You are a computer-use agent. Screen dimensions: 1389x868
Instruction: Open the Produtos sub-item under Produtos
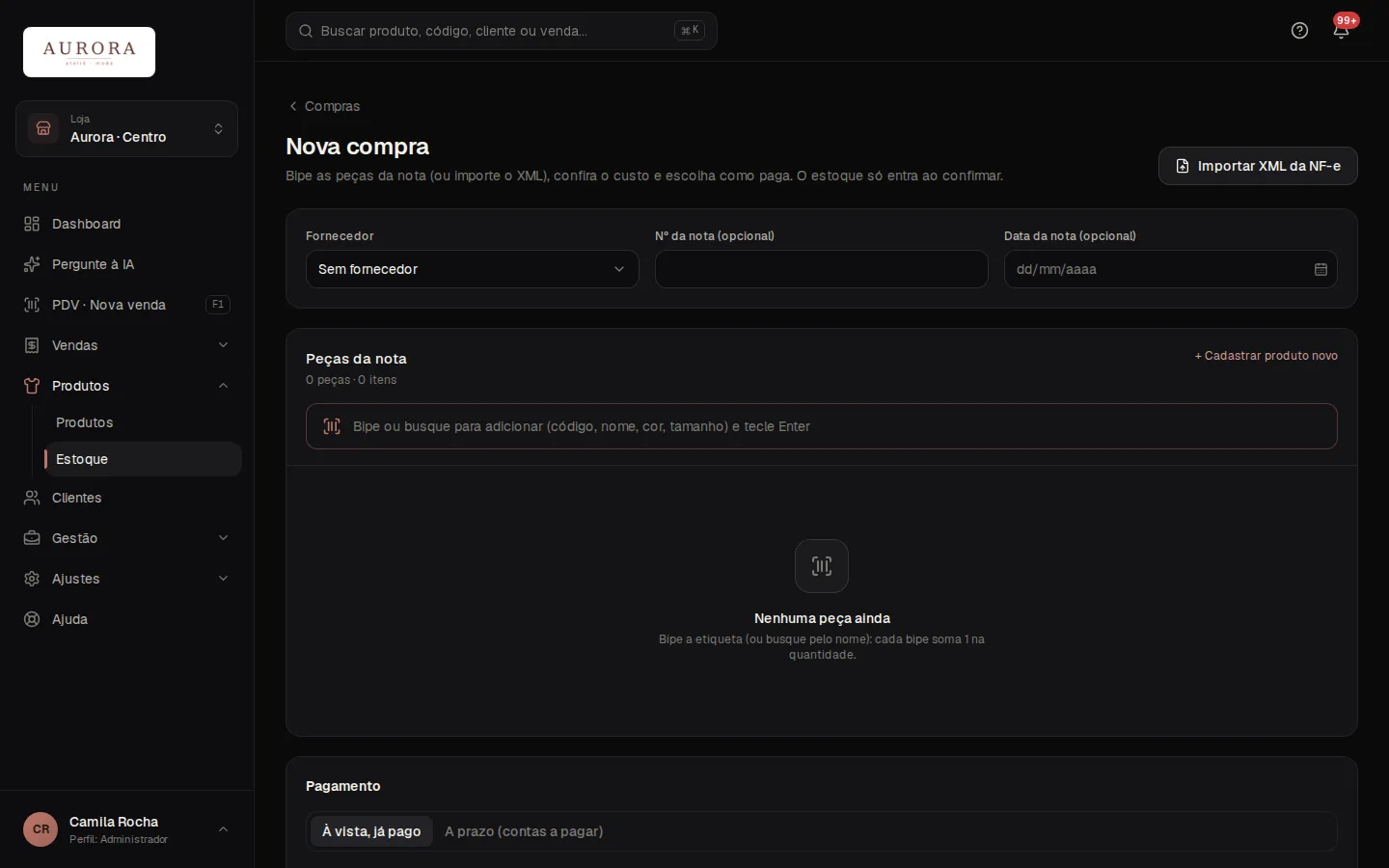click(143, 422)
